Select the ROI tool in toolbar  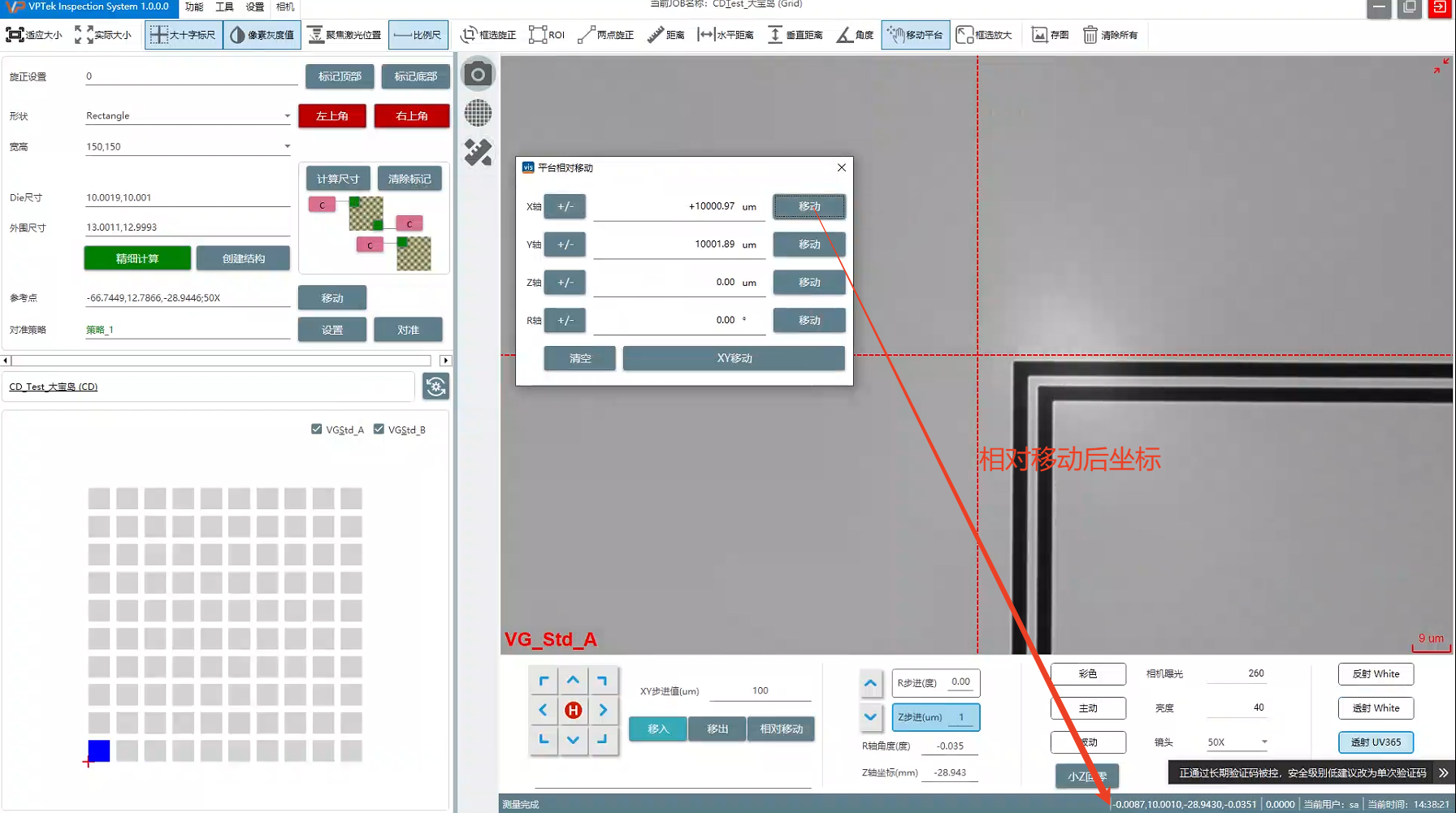547,35
